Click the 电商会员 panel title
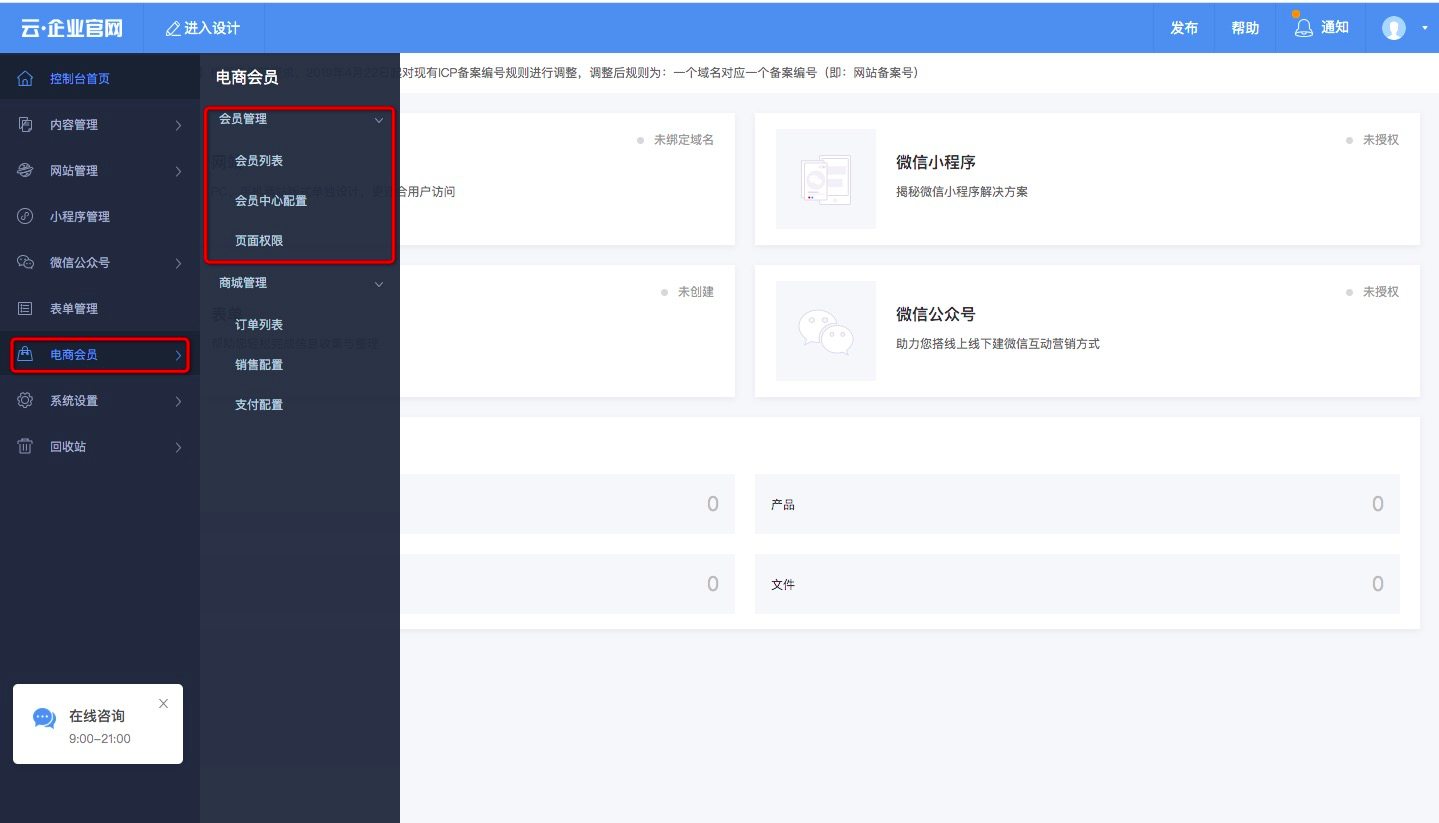This screenshot has height=823, width=1439. coord(247,77)
